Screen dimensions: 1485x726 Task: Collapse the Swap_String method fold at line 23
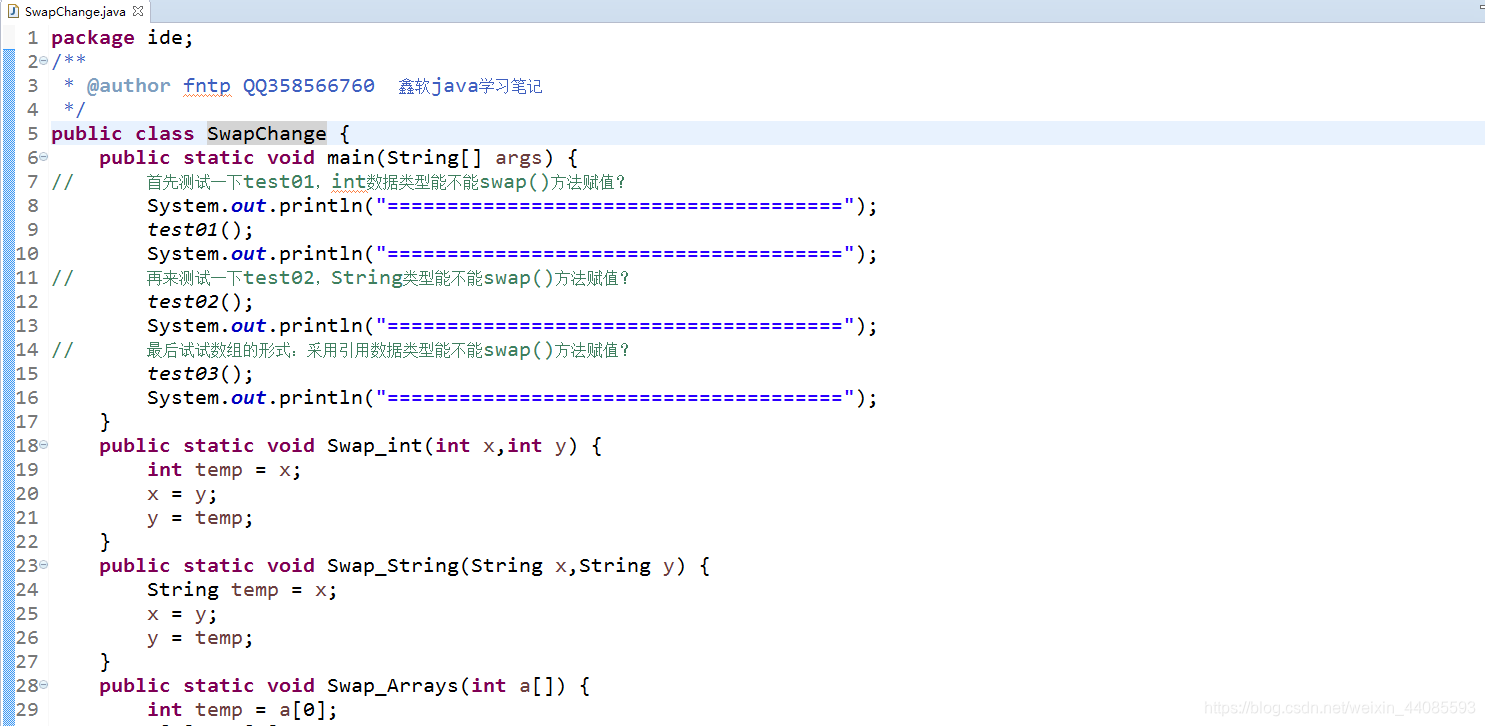pos(44,565)
